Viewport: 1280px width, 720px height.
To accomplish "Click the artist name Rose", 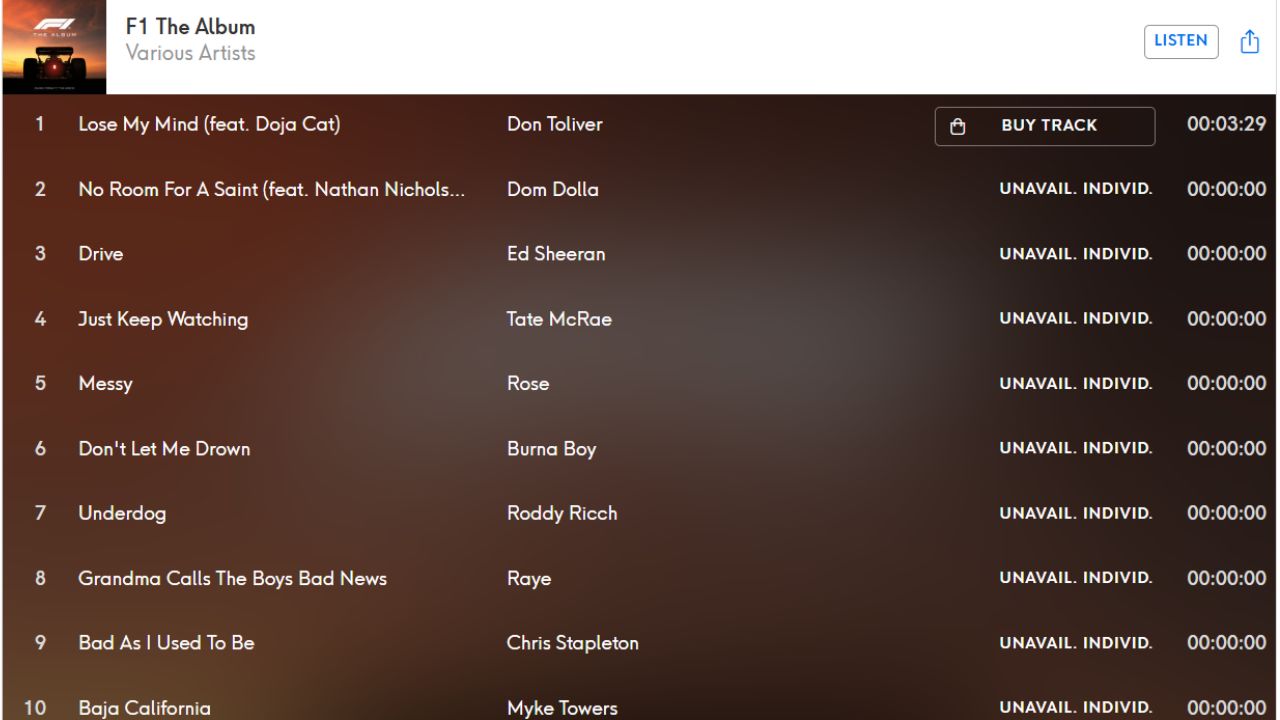I will 528,383.
